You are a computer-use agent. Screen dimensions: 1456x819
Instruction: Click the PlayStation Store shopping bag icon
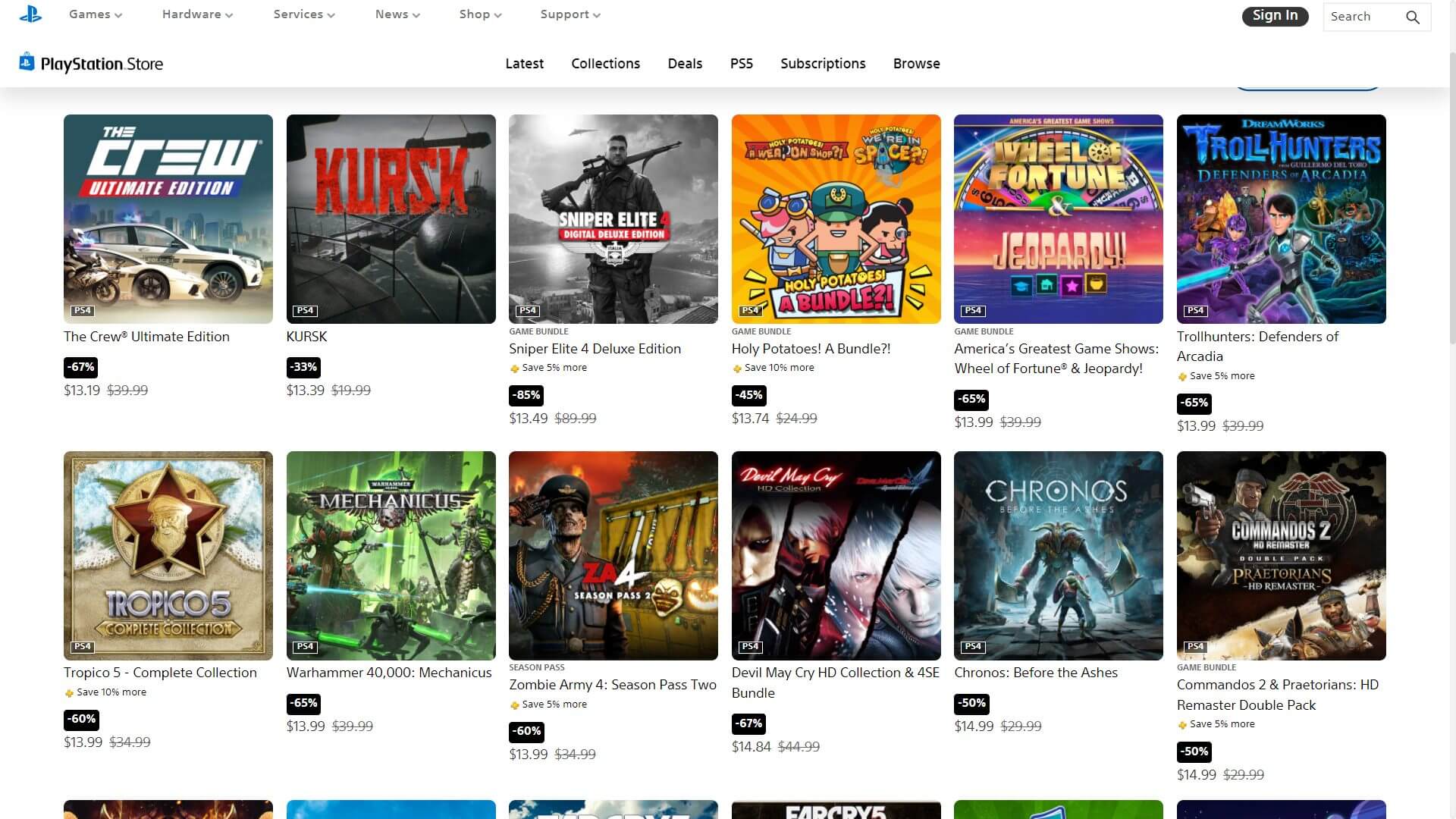tap(27, 62)
